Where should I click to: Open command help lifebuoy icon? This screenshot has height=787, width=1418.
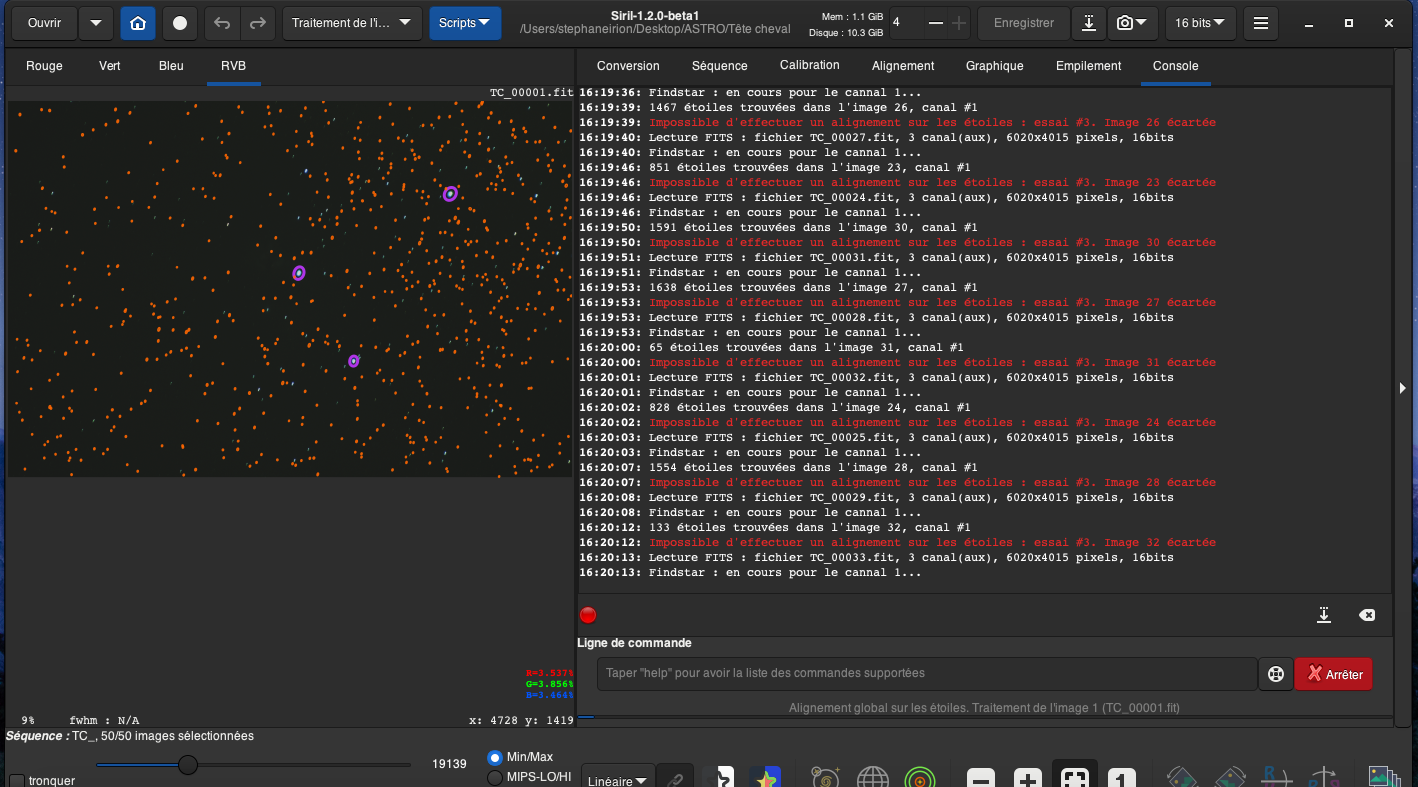pyautogui.click(x=1275, y=674)
